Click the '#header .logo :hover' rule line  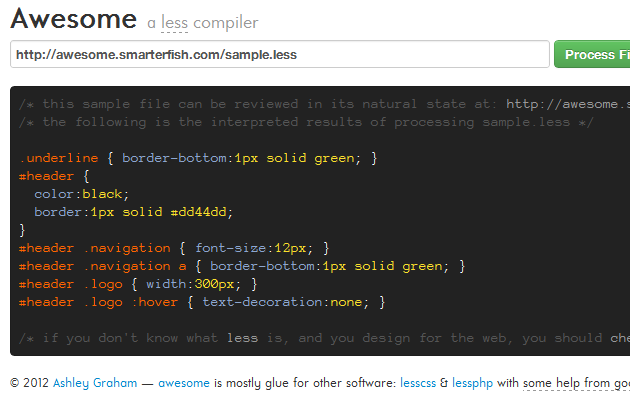[201, 302]
